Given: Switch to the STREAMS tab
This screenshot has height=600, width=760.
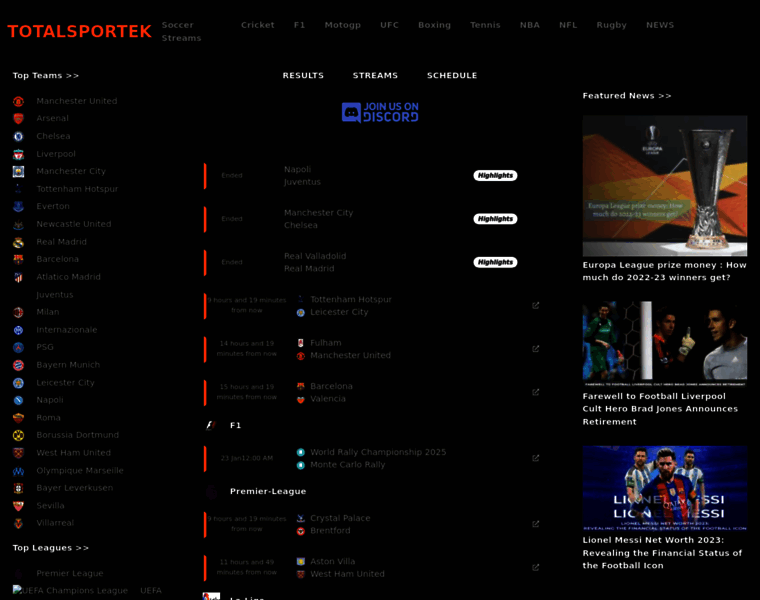Looking at the screenshot, I should (375, 76).
